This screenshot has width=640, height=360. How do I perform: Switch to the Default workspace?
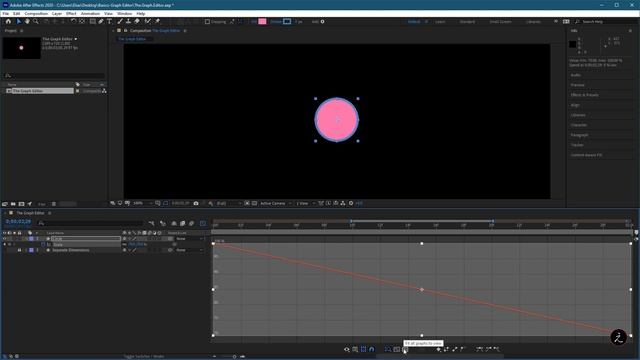click(414, 22)
